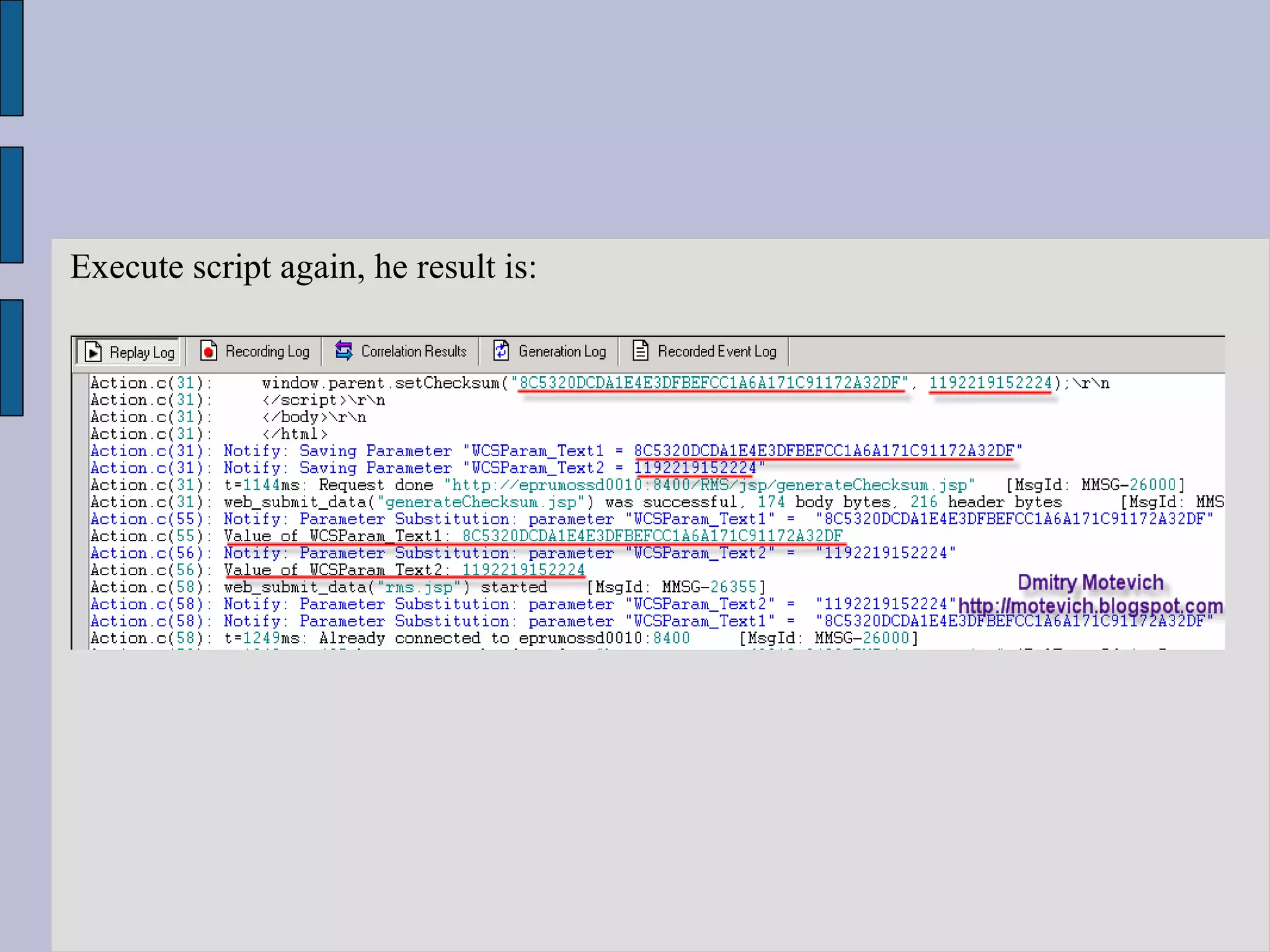Viewport: 1270px width, 952px height.
Task: Click the web_submit_data rms.jsp started line
Action: coord(429,587)
